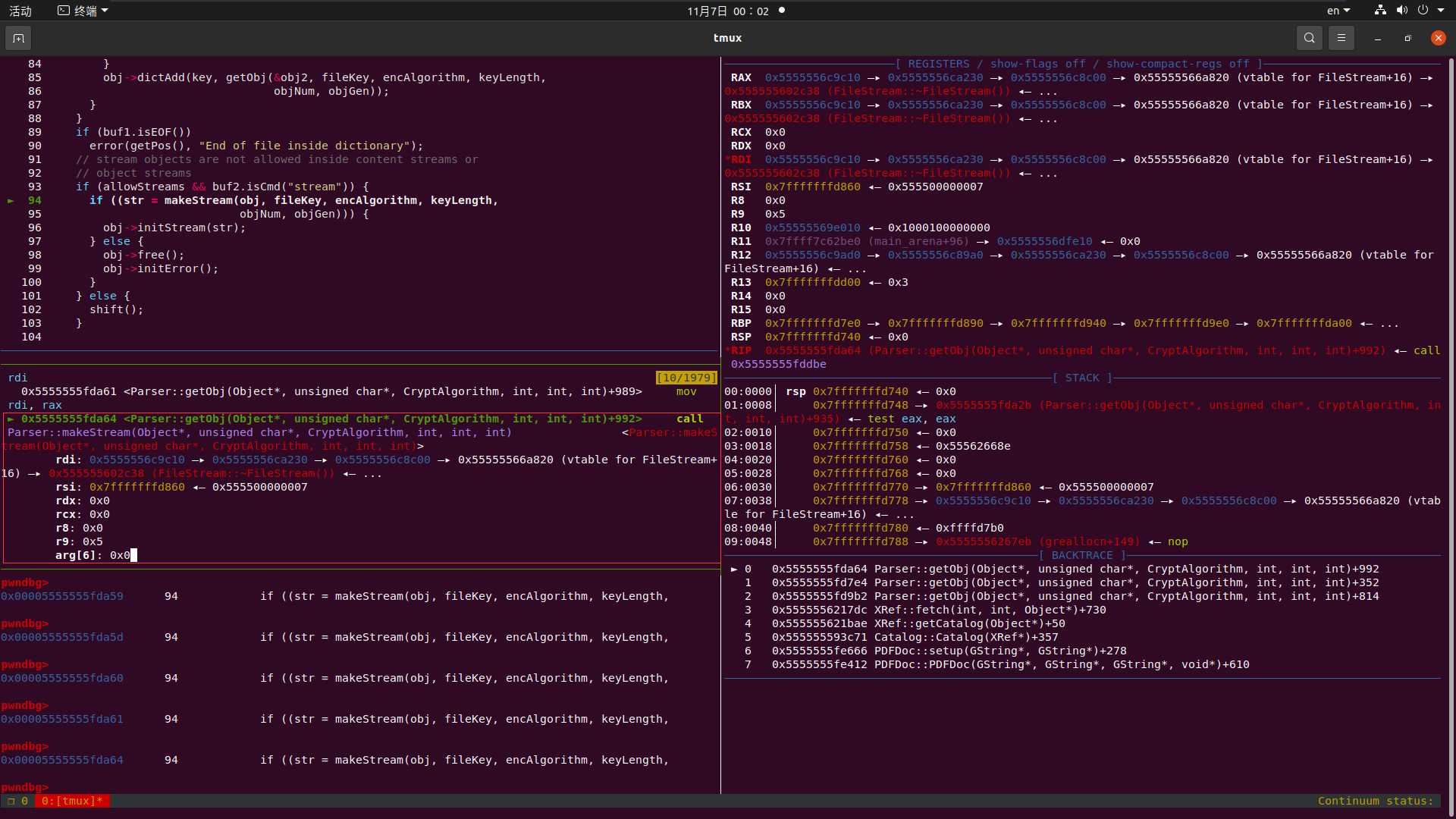
Task: Open the hamburger menu in tmux titlebar
Action: pos(1341,38)
